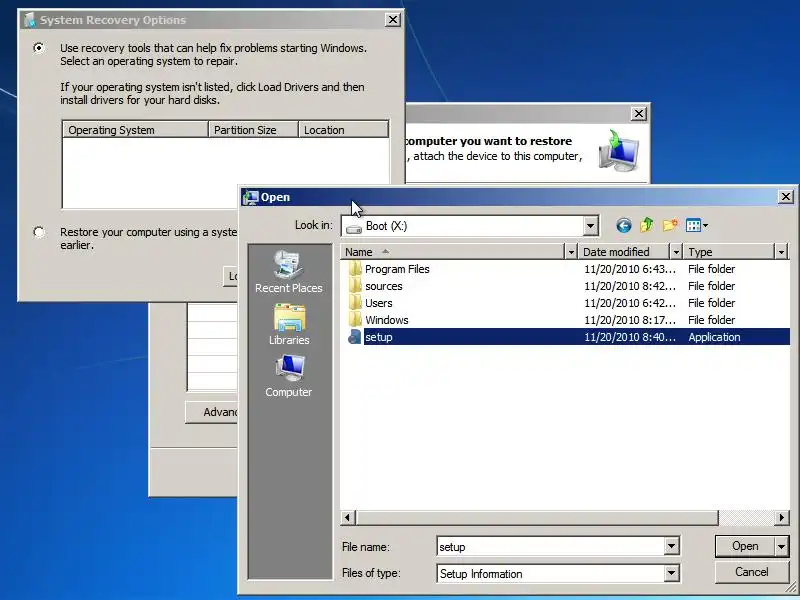Select the 'Windows' folder name
The image size is (800, 600).
(x=387, y=320)
